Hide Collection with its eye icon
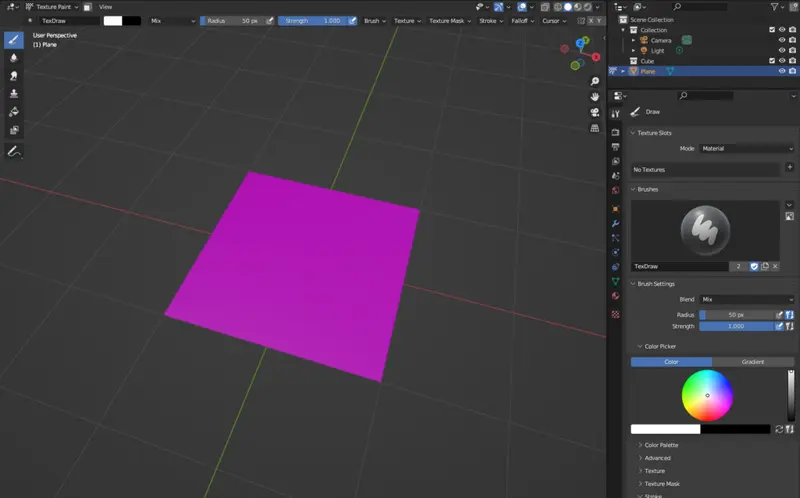 tap(782, 30)
